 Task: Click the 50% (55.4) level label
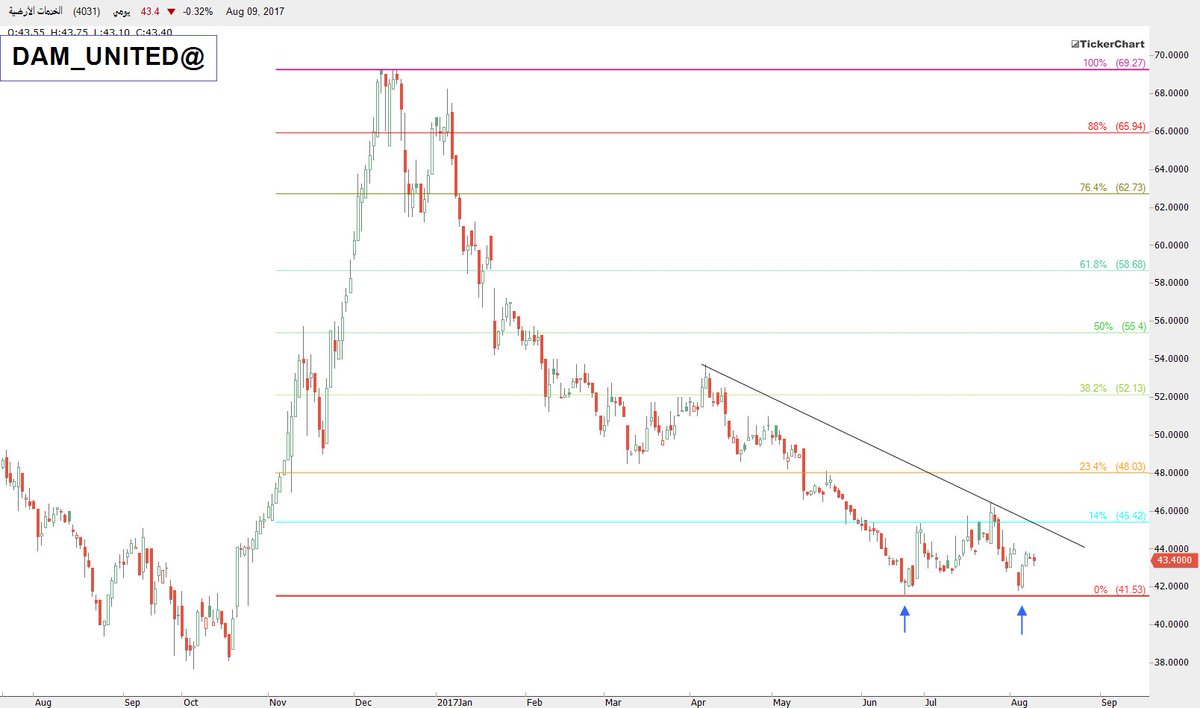click(x=1119, y=326)
